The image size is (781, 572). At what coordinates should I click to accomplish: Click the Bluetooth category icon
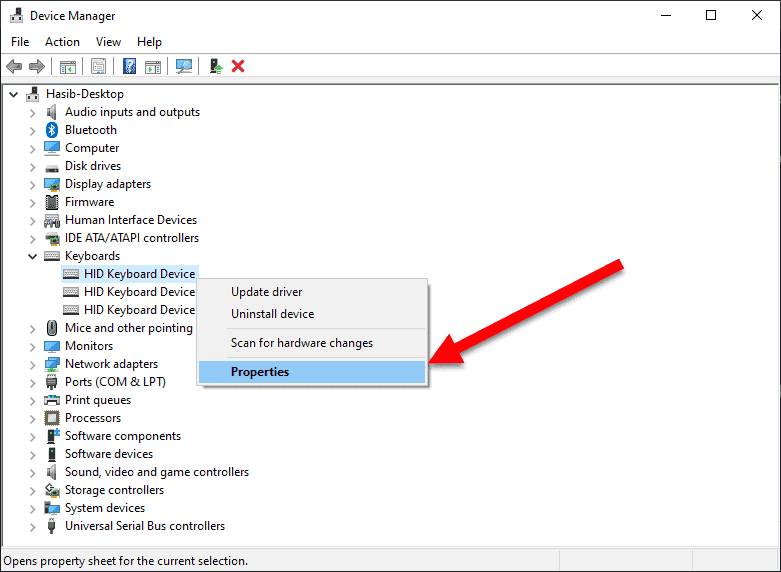point(52,130)
